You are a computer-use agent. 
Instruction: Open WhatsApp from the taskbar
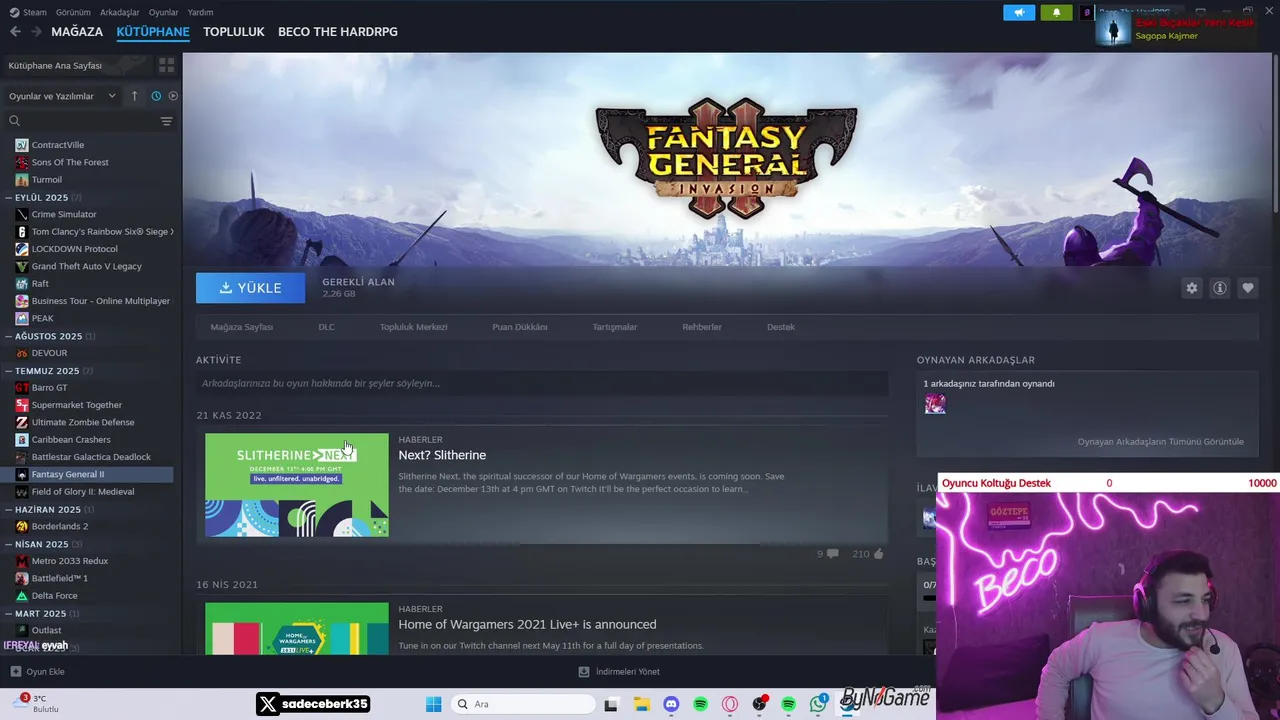pyautogui.click(x=819, y=704)
